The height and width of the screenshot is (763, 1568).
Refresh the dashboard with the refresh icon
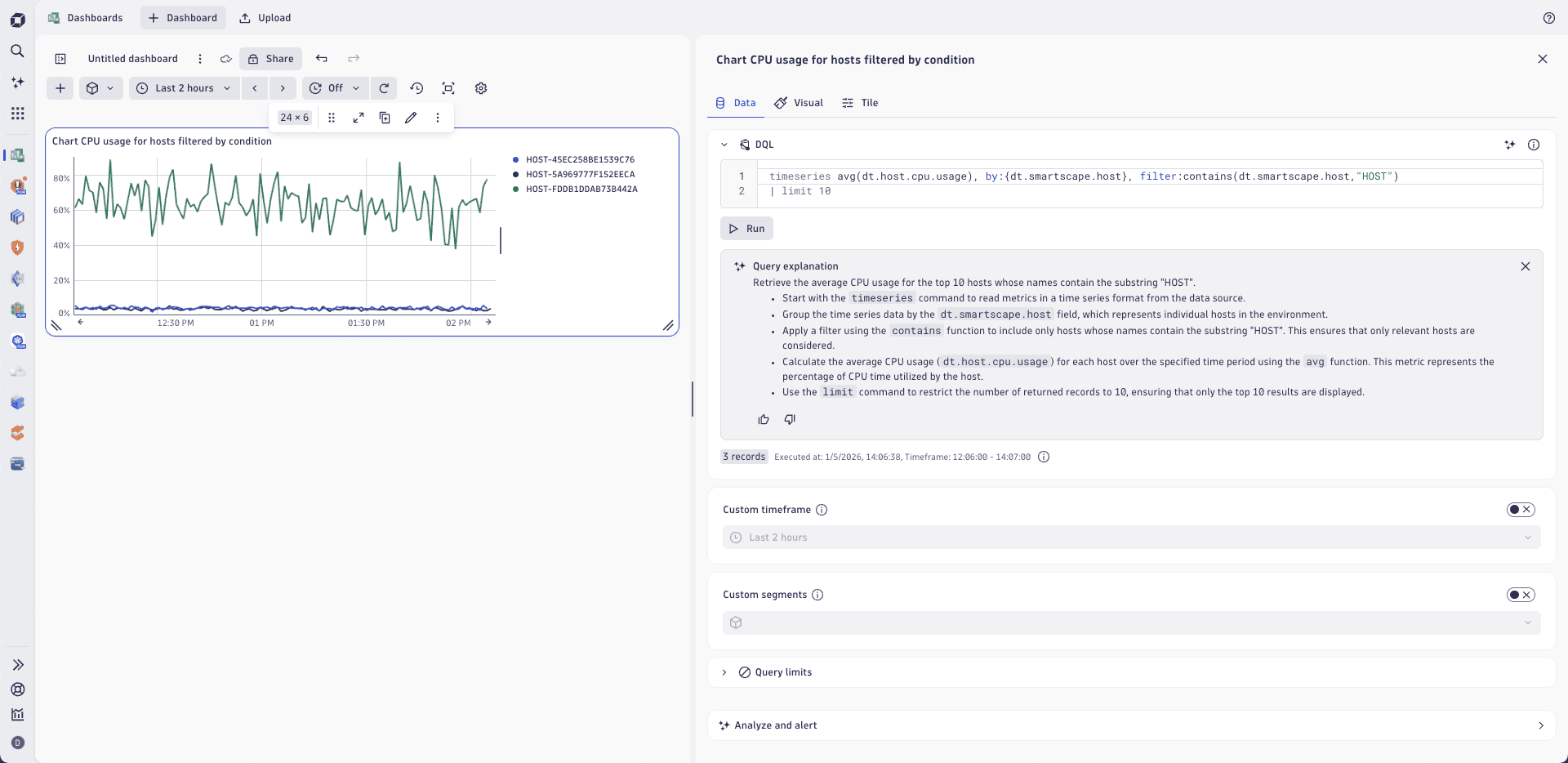pyautogui.click(x=384, y=88)
